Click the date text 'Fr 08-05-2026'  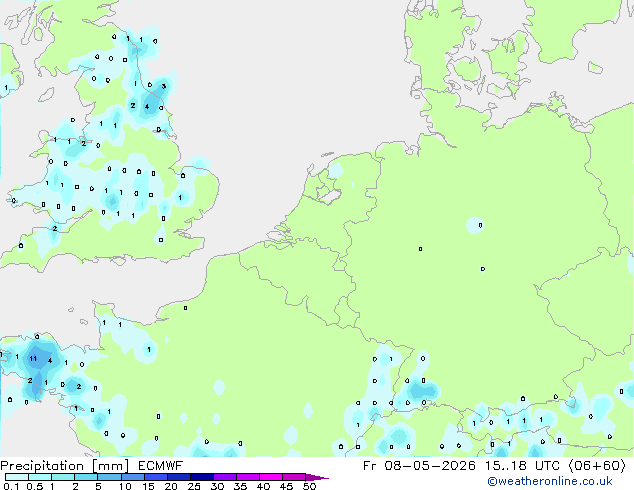point(419,466)
